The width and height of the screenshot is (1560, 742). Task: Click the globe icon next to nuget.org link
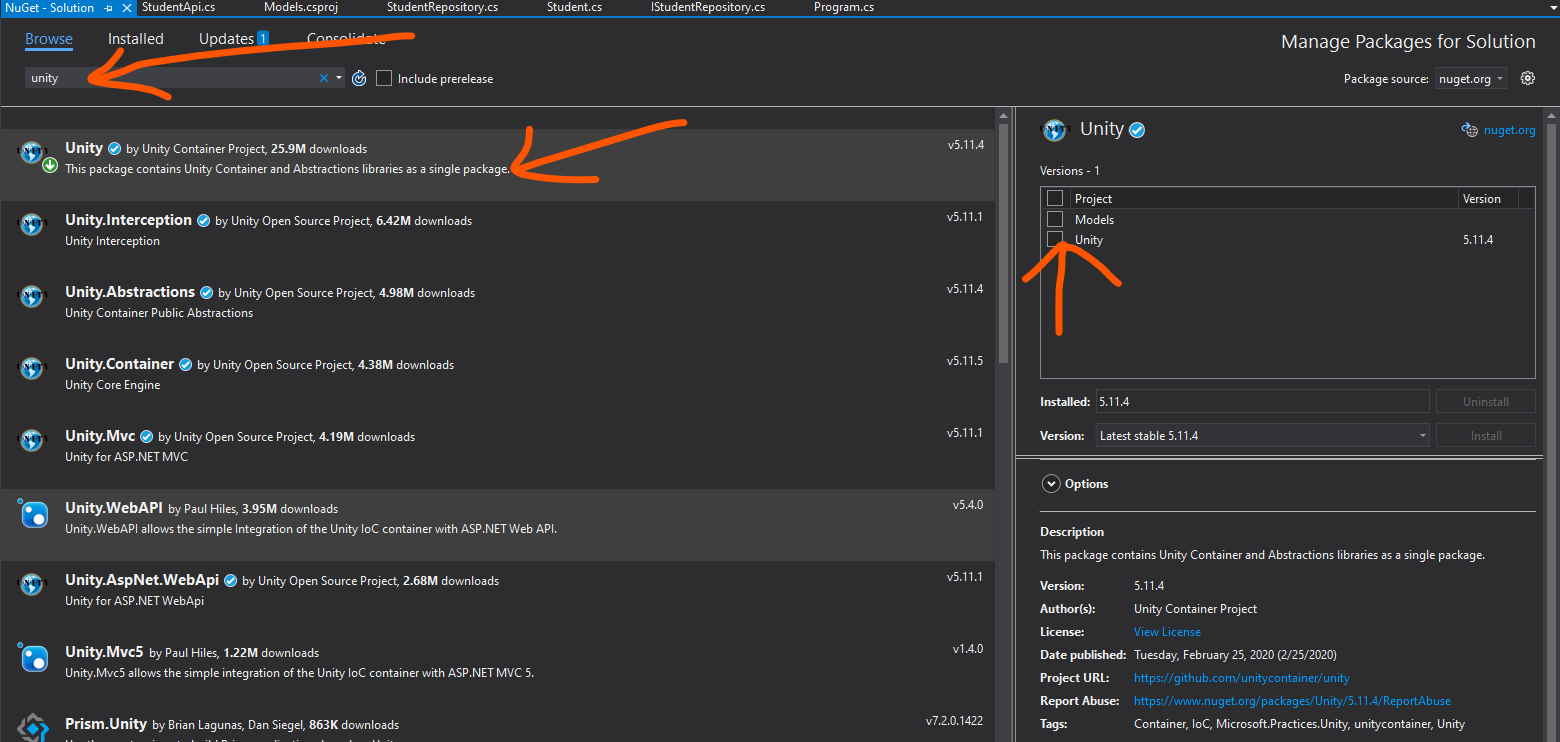pos(1469,130)
